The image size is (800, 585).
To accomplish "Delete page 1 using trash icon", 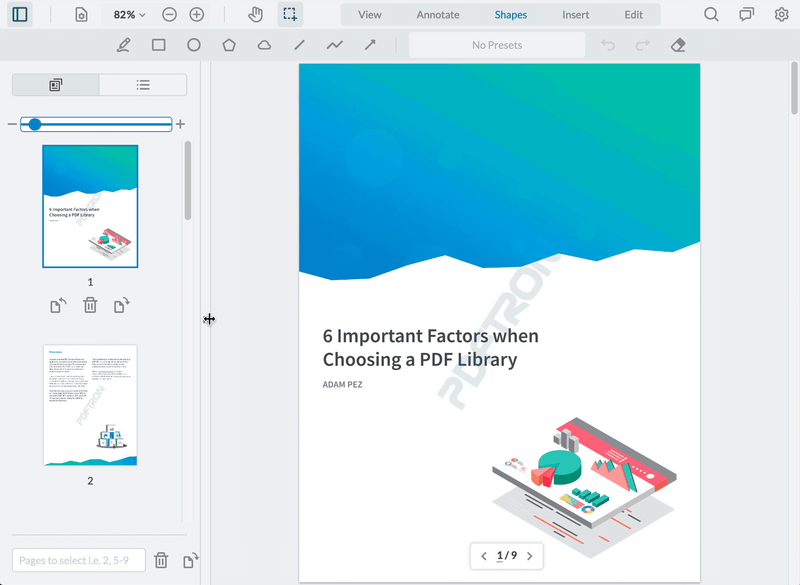I will (90, 305).
